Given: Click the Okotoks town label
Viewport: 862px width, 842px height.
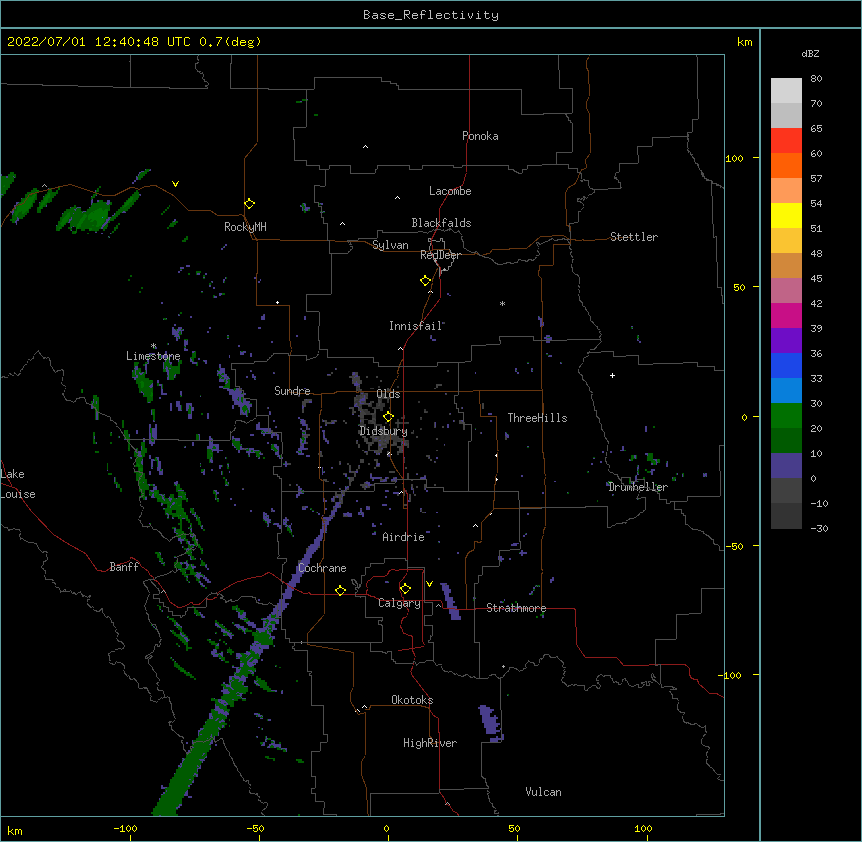Looking at the screenshot, I should 412,700.
